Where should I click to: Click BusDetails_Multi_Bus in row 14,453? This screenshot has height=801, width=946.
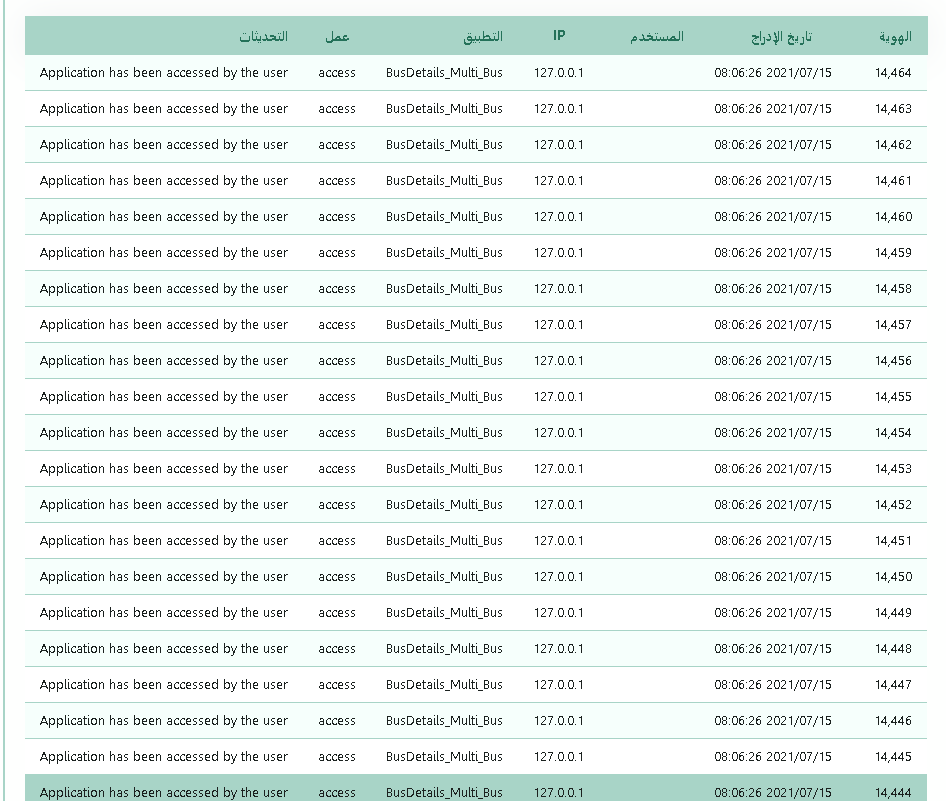(x=444, y=469)
